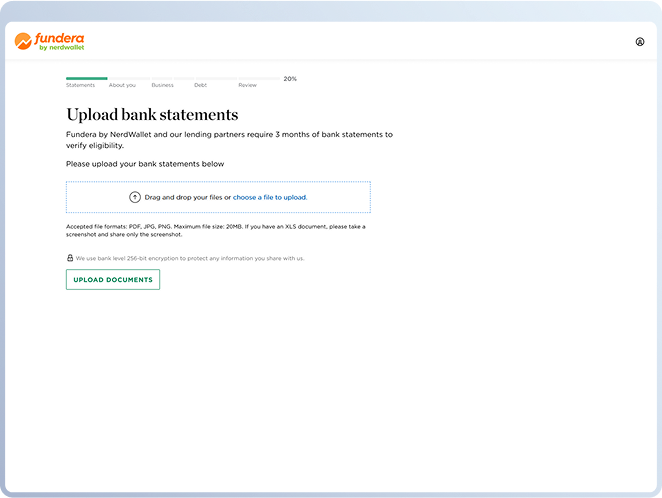
Task: Click the upload arrow circle icon
Action: tap(135, 197)
